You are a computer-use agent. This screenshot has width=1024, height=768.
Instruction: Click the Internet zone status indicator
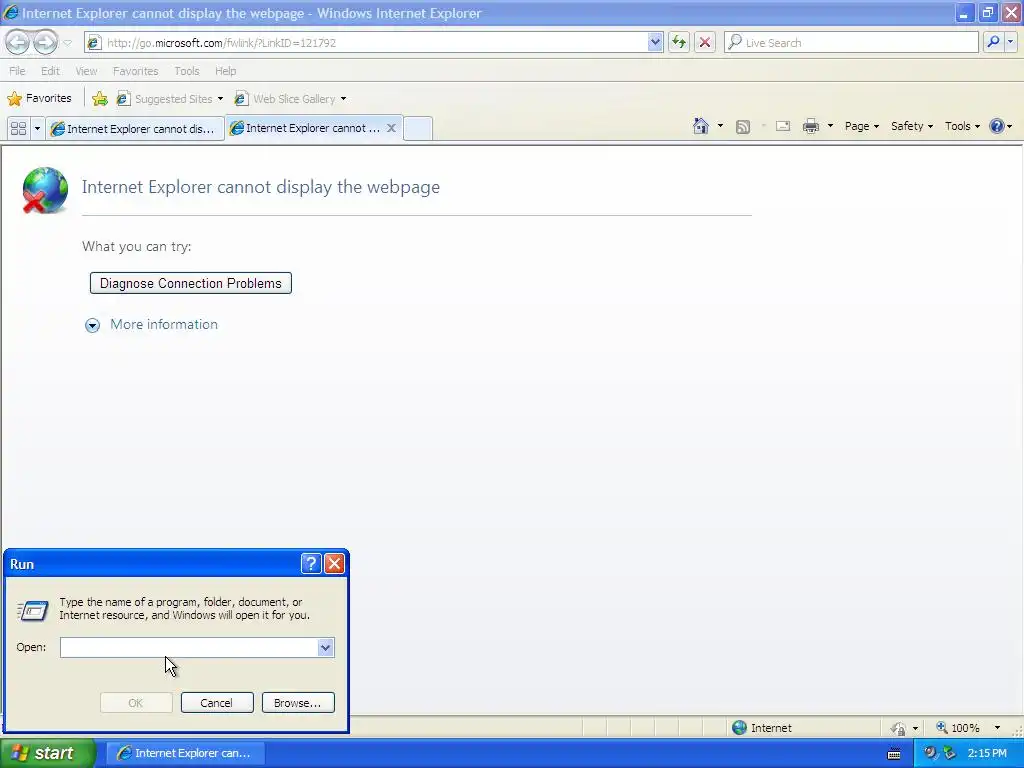pyautogui.click(x=761, y=728)
